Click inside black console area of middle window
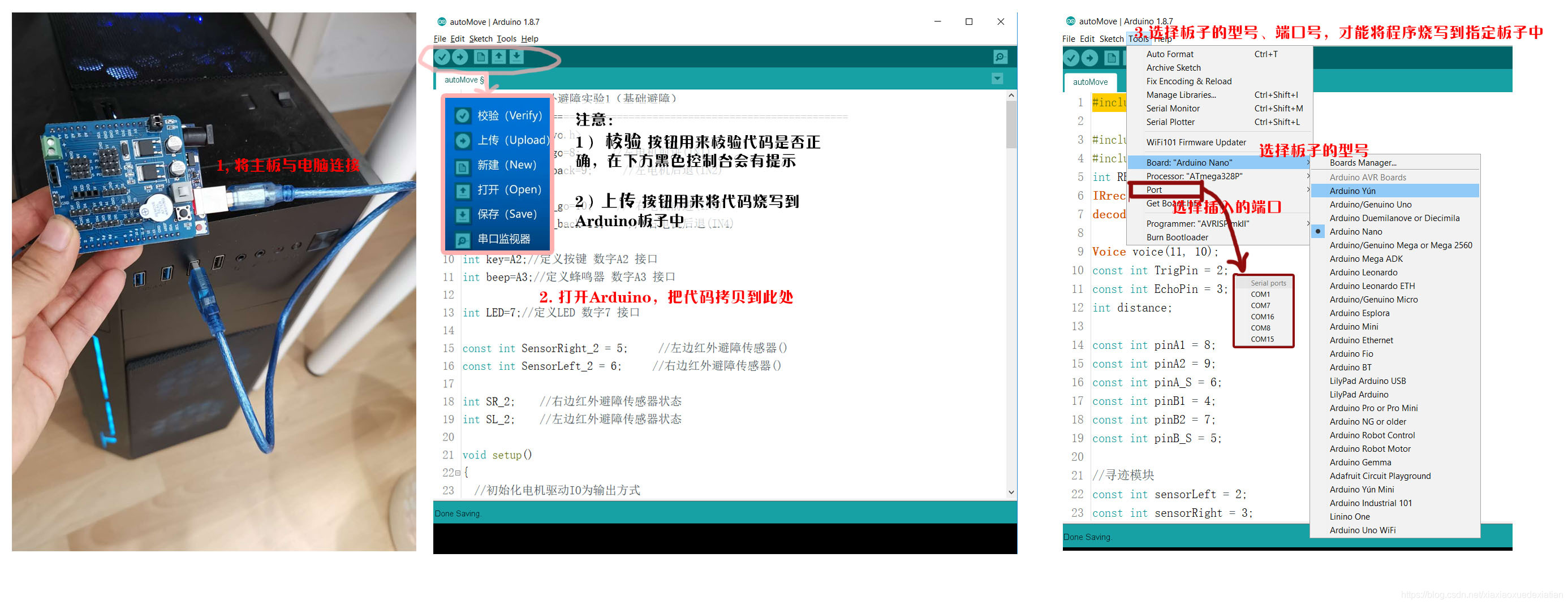1568x605 pixels. [x=725, y=539]
